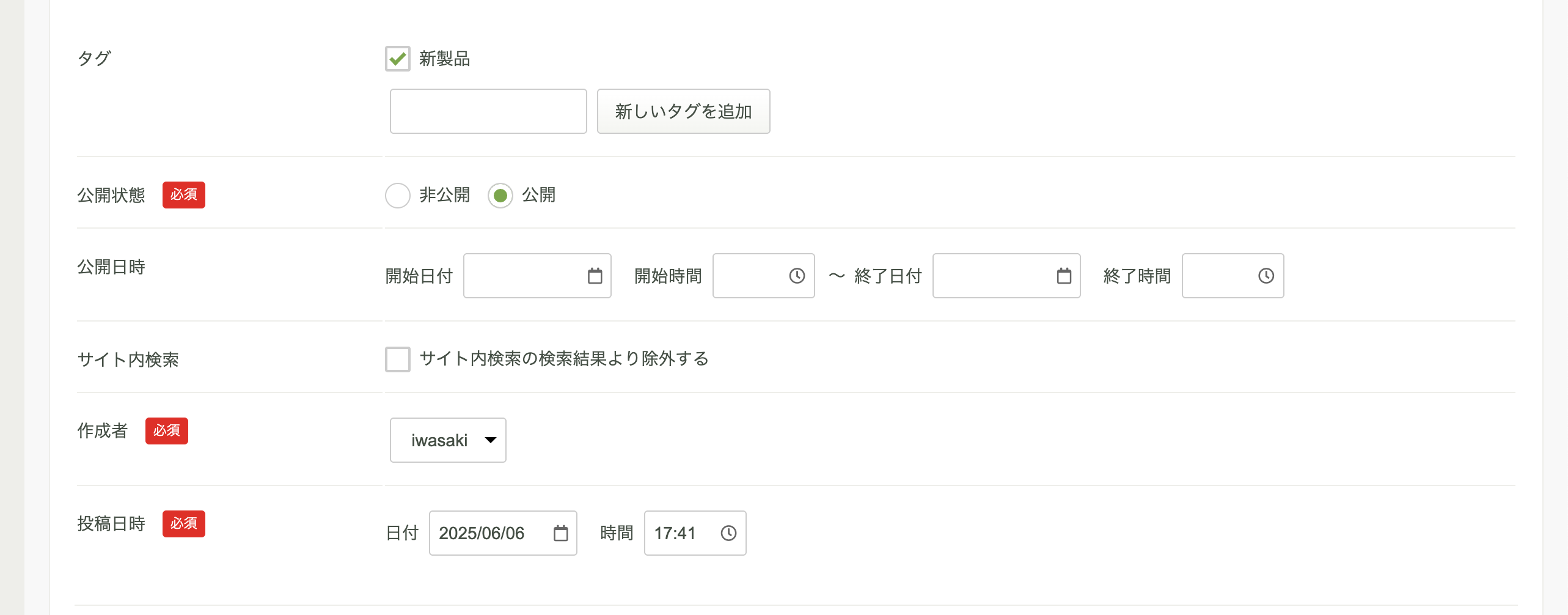The image size is (1568, 615).
Task: Open clock picker for 開始時間
Action: (x=797, y=276)
